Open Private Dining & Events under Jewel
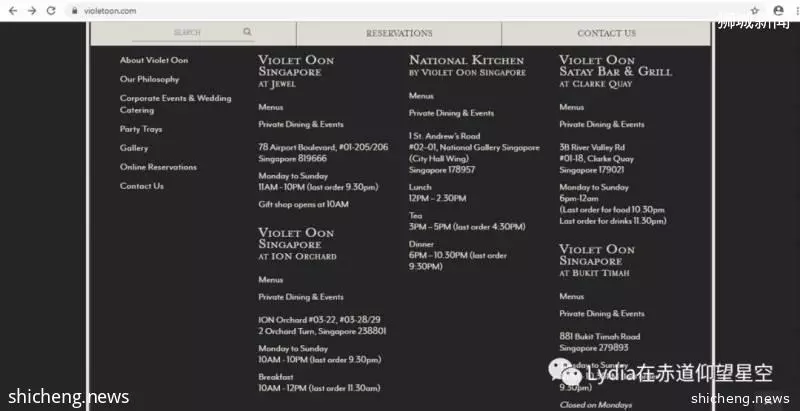The image size is (800, 411). pos(301,124)
